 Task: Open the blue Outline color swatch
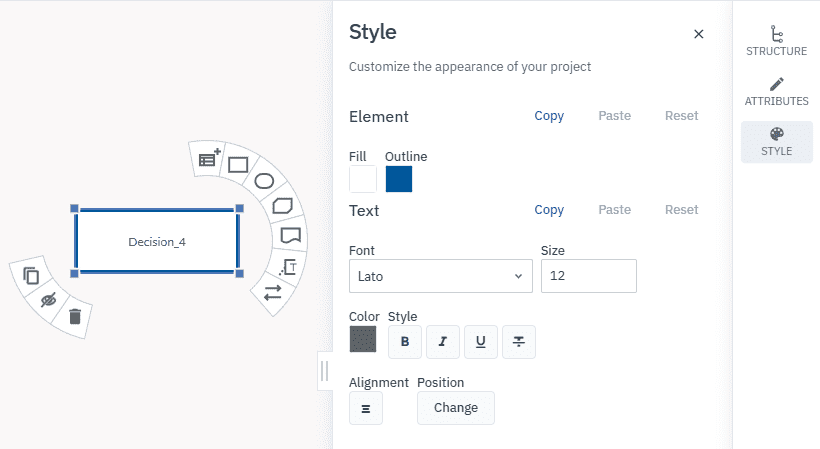pyautogui.click(x=399, y=179)
